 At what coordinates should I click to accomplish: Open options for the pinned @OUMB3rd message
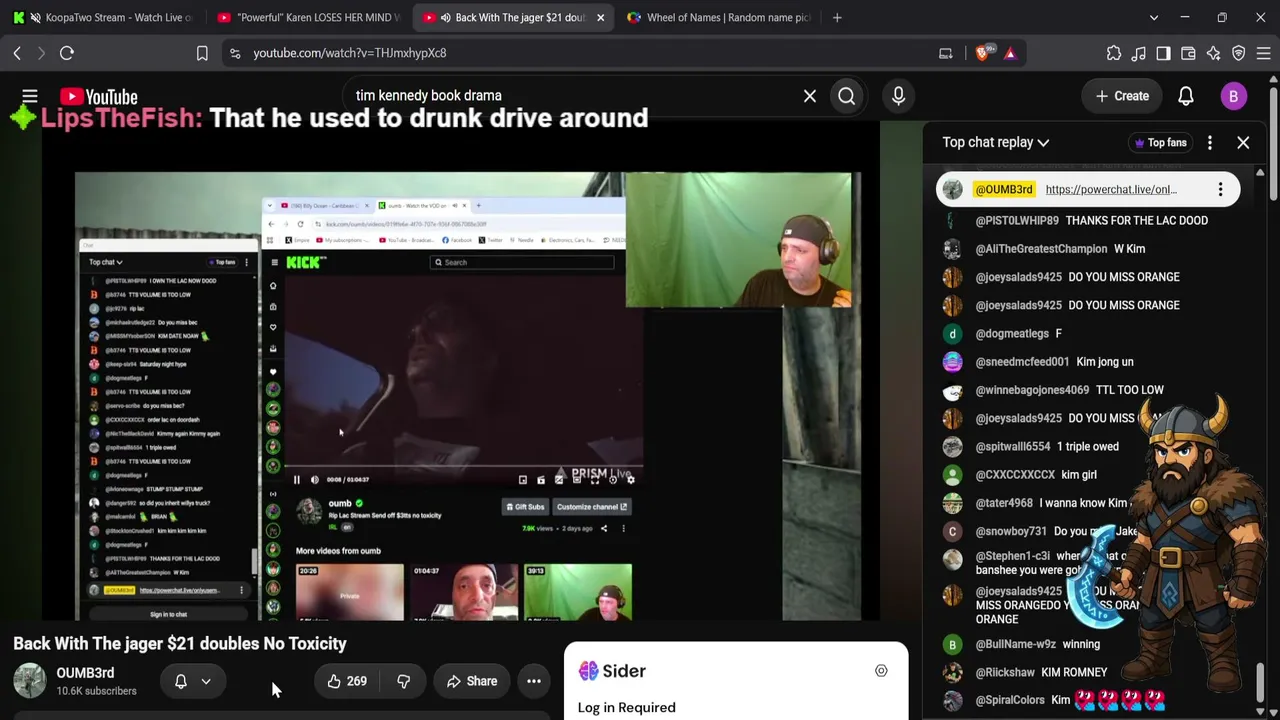[1220, 189]
